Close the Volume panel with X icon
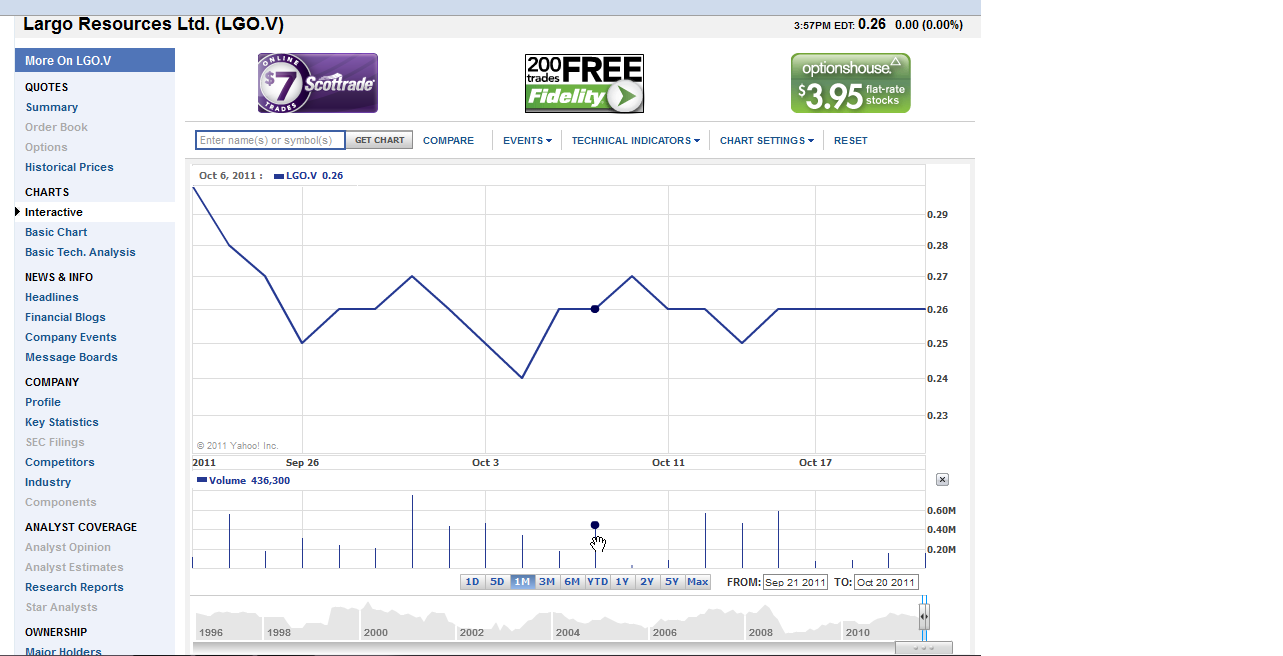 [x=942, y=480]
